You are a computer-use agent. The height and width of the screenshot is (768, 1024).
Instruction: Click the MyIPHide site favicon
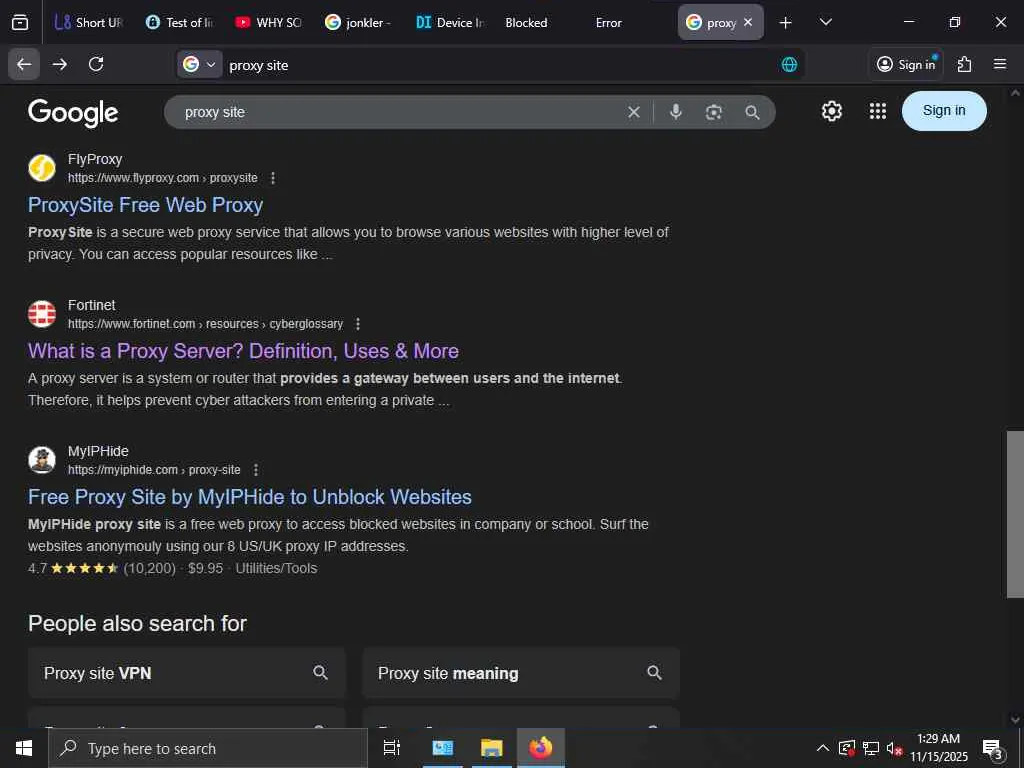click(x=42, y=460)
